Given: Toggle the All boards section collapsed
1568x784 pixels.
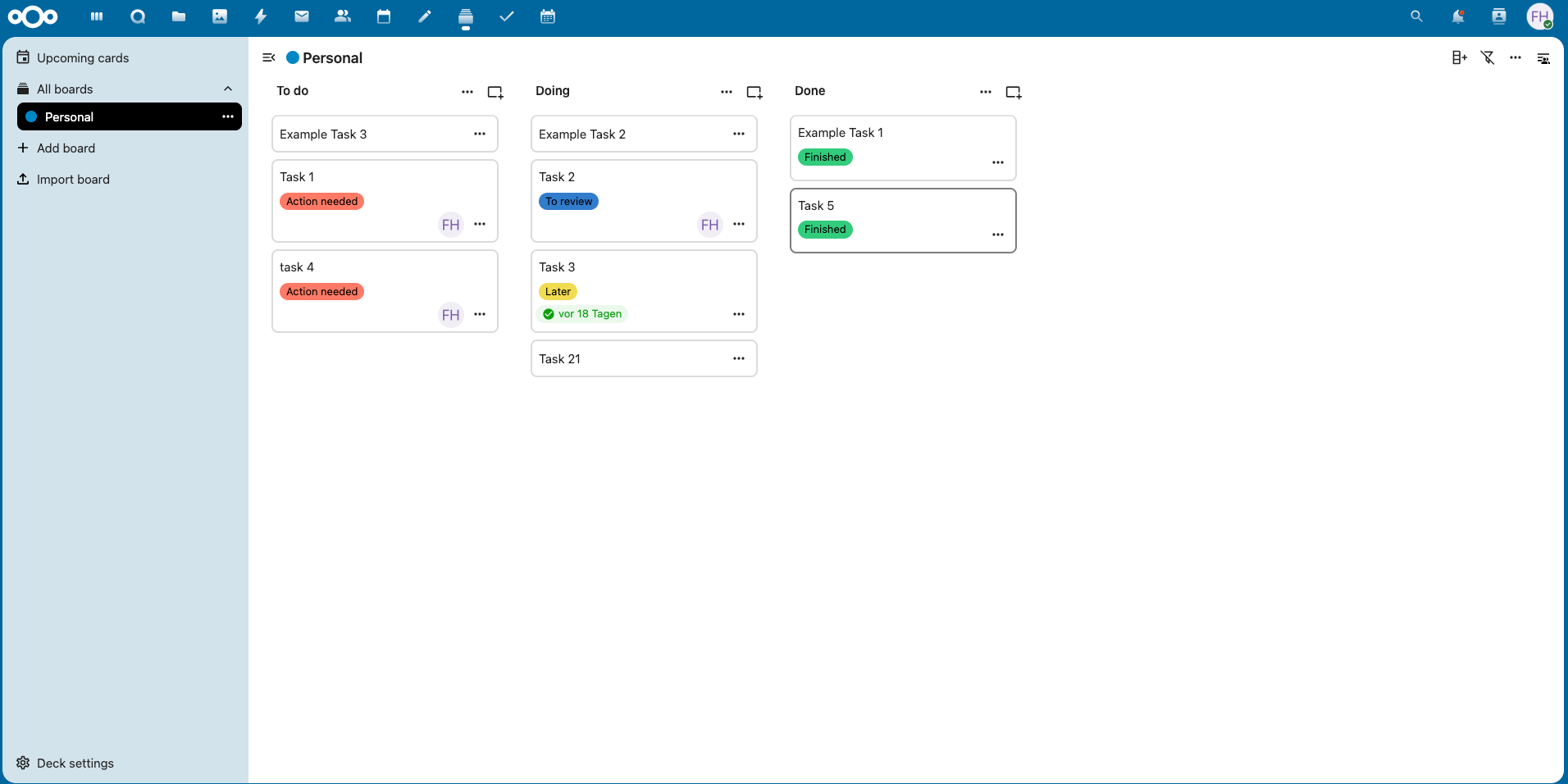Looking at the screenshot, I should pyautogui.click(x=227, y=89).
